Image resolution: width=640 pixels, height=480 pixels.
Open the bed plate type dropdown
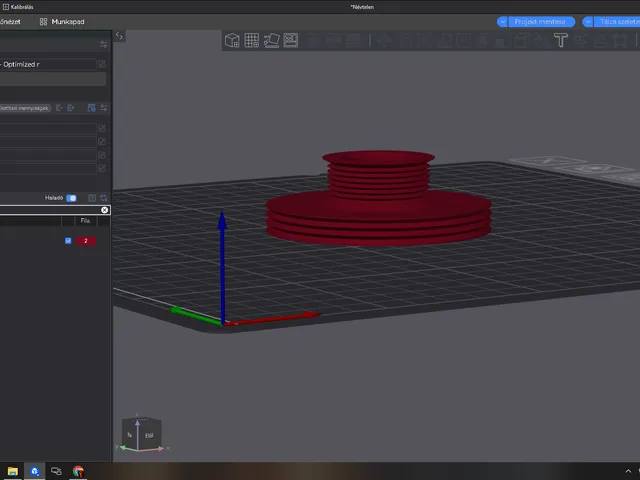[x=53, y=79]
